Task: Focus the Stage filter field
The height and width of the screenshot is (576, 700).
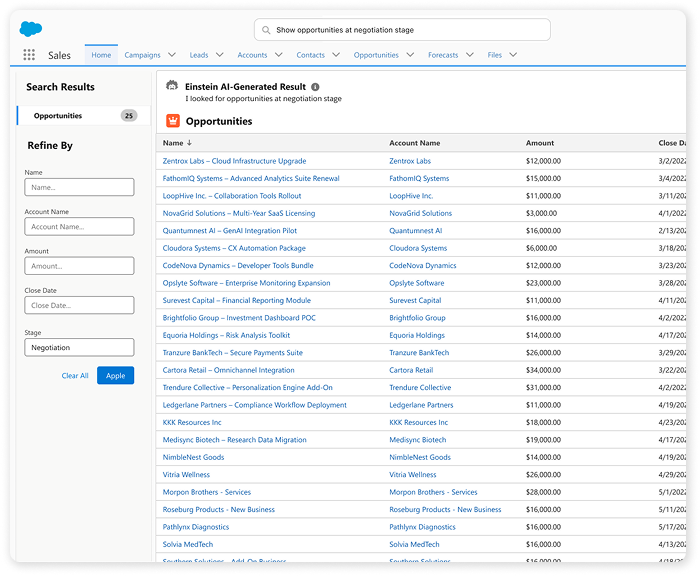Action: pyautogui.click(x=79, y=348)
